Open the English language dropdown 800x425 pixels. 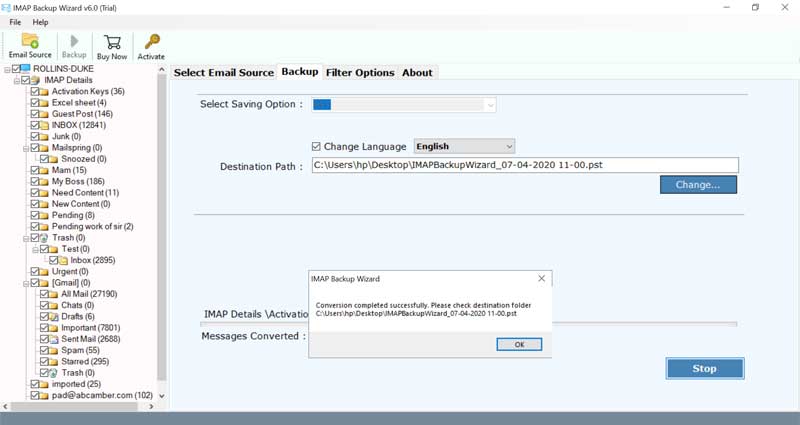click(509, 146)
